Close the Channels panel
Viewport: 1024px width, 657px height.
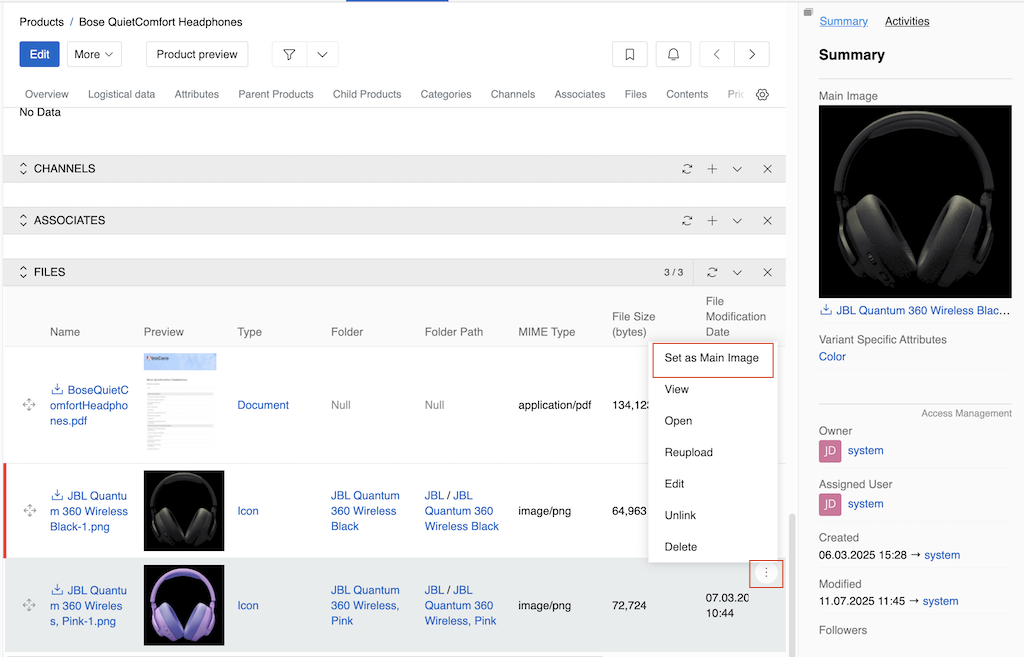pos(767,169)
